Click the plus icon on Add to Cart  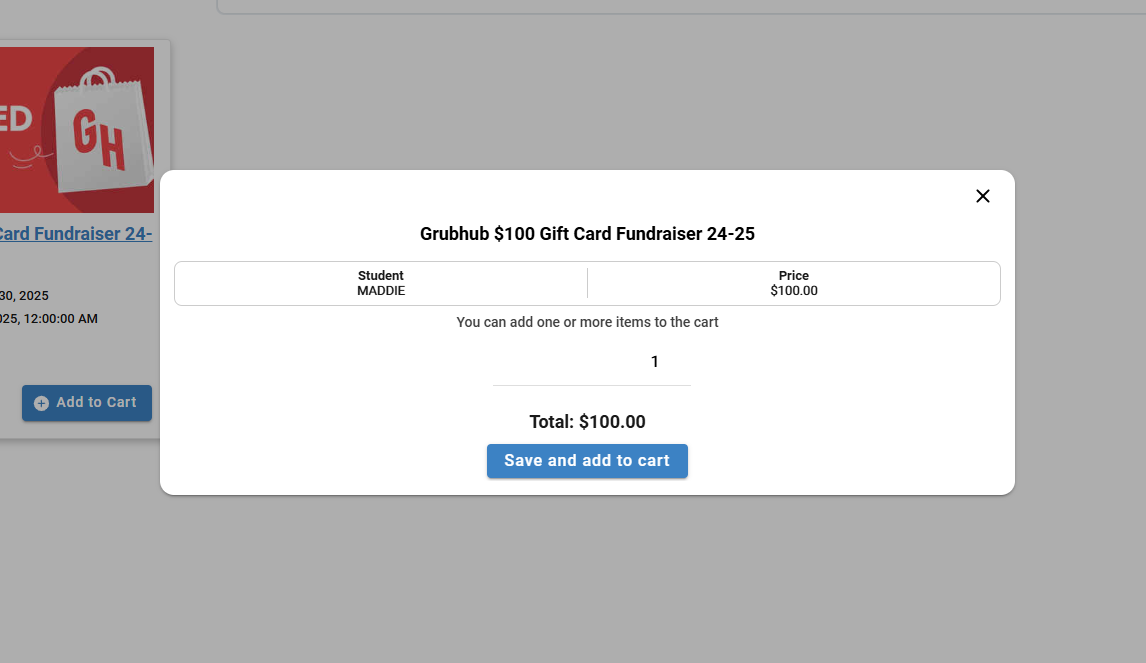click(41, 403)
